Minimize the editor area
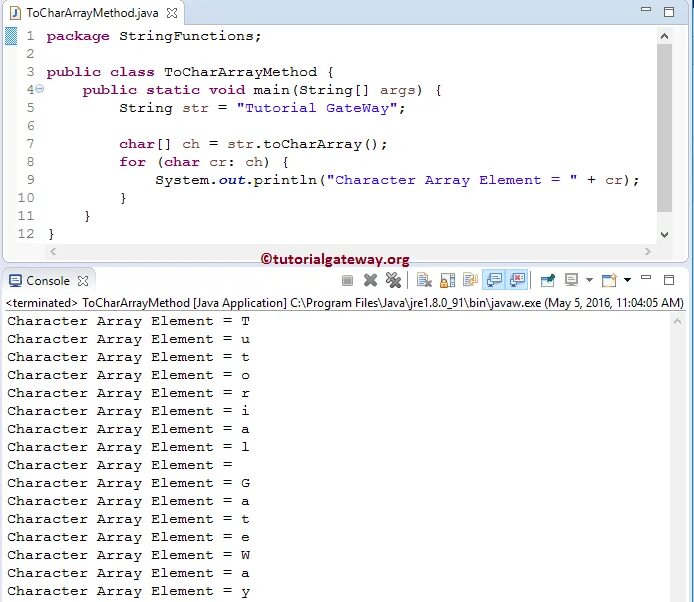Image resolution: width=694 pixels, height=602 pixels. [x=646, y=9]
